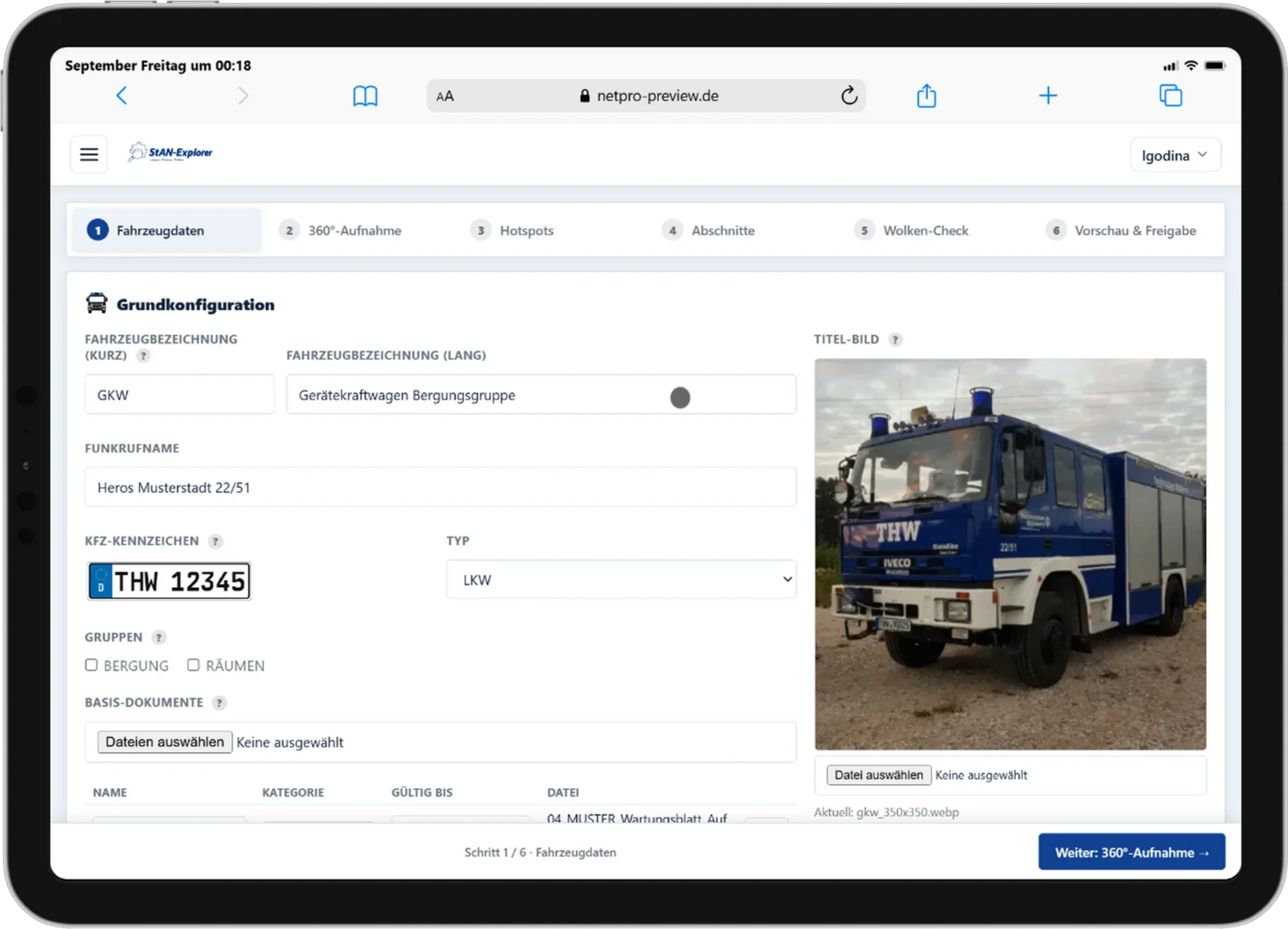The width and height of the screenshot is (1288, 929).
Task: Tap the AA reader text size control
Action: point(445,97)
